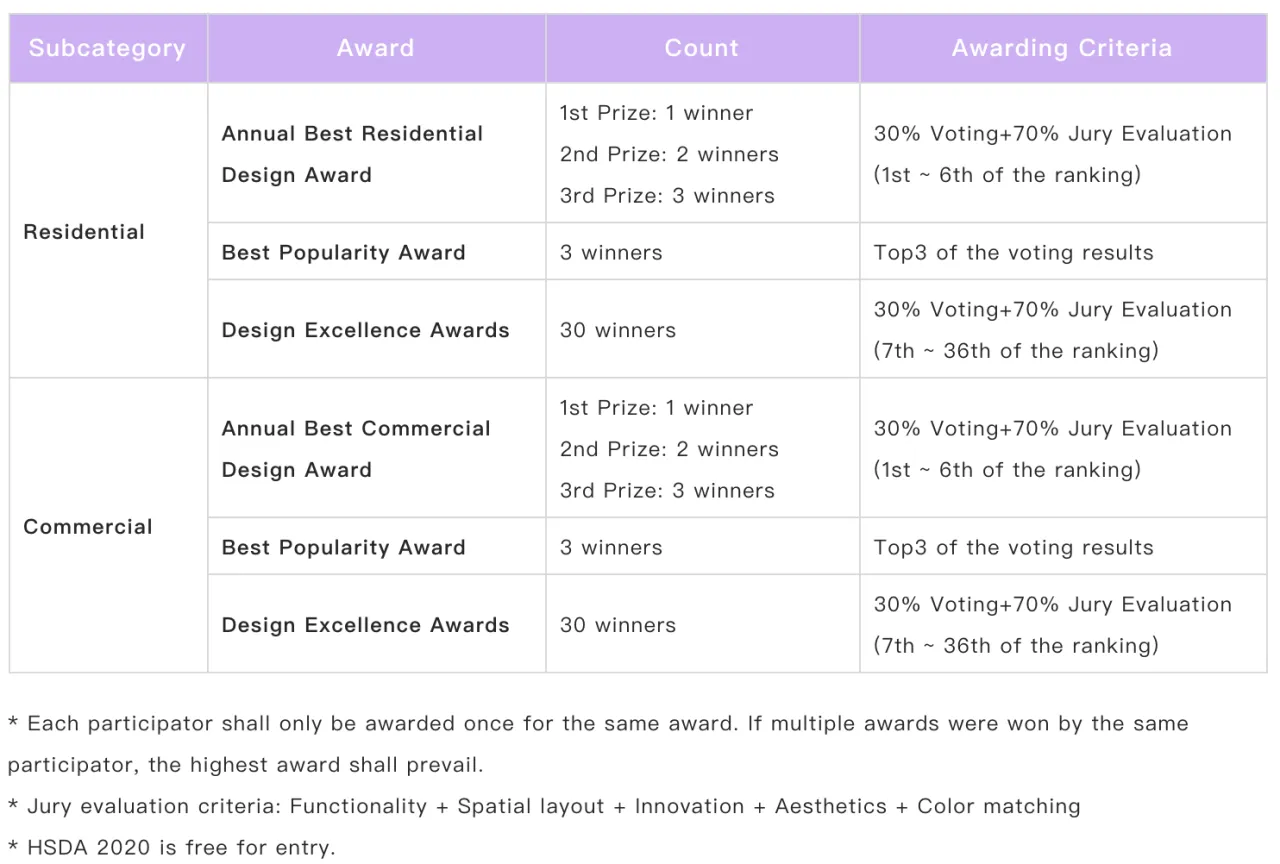Click Residential Best Popularity Award cell

344,253
